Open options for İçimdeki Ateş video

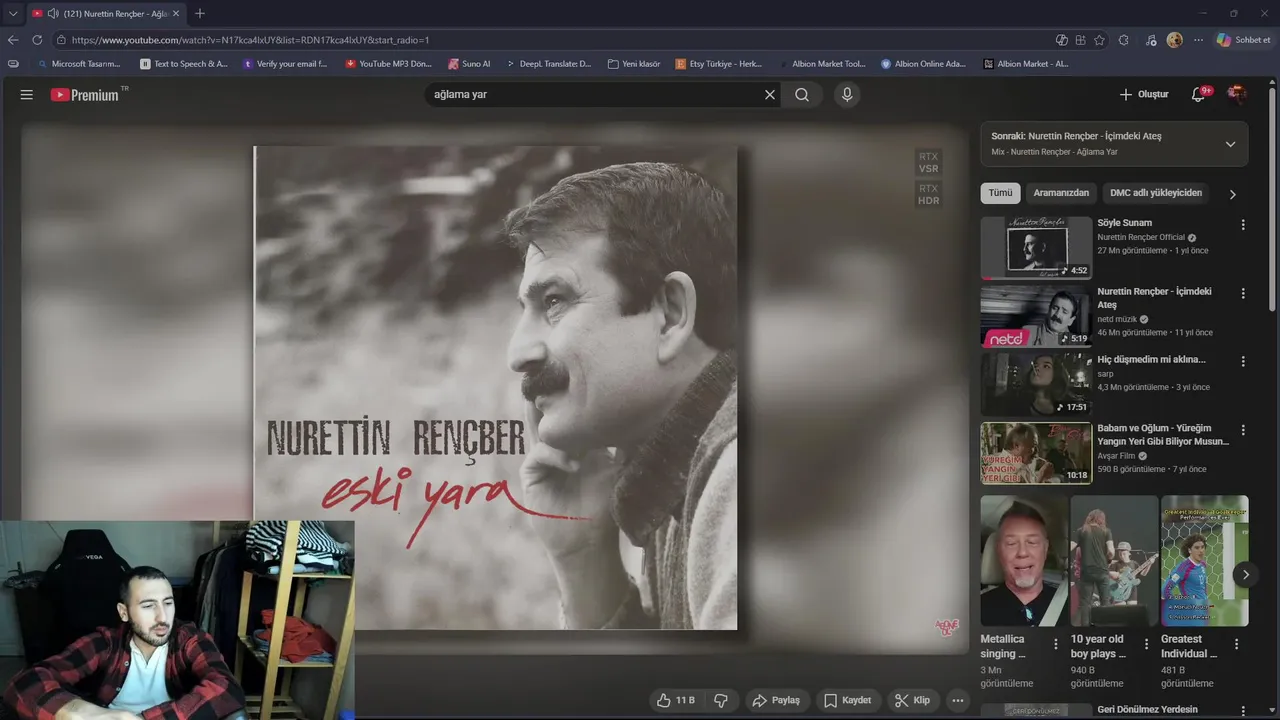[x=1243, y=293]
